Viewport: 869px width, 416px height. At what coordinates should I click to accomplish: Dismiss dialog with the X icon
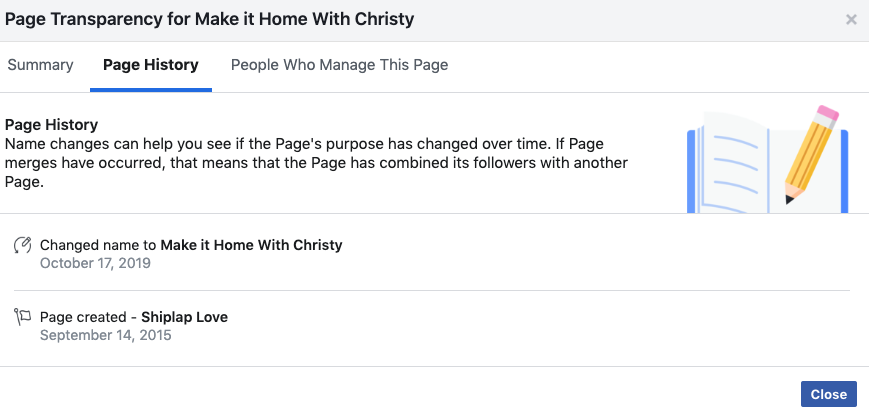tap(851, 20)
